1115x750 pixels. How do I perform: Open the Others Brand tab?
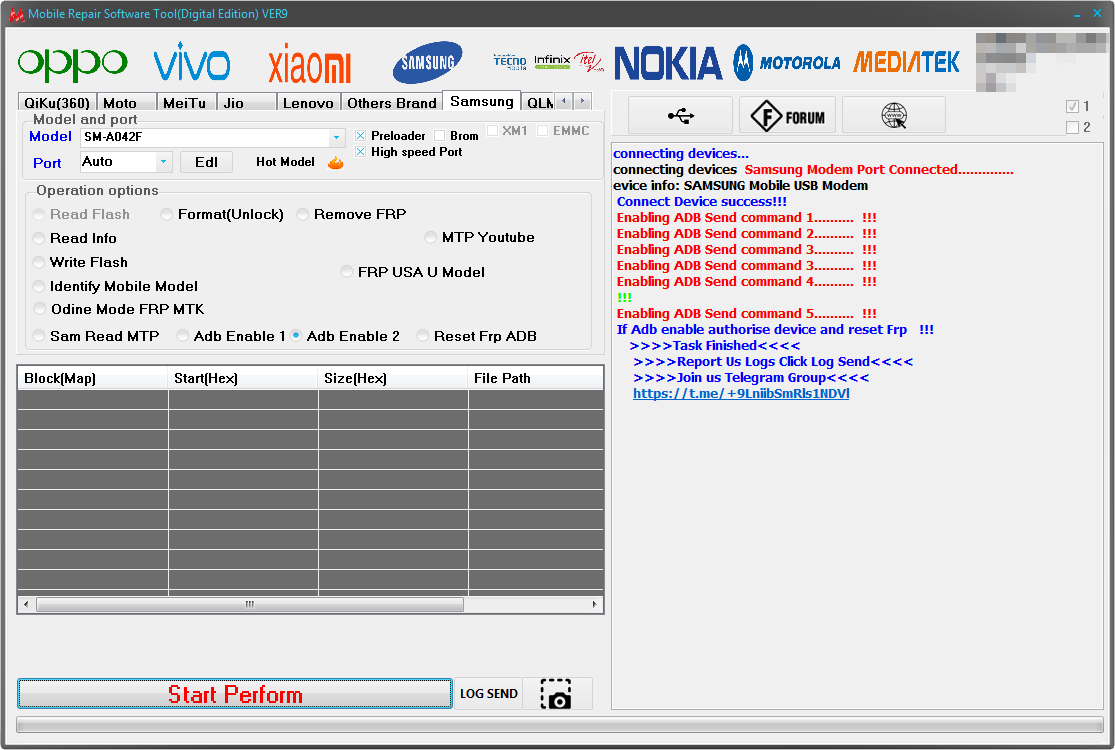click(392, 103)
